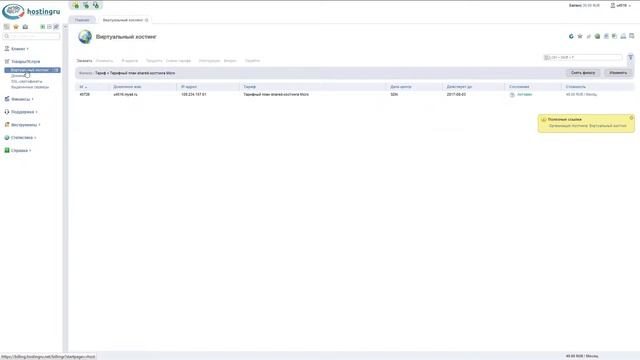Click the pin icon in the page toolbar
This screenshot has height=360, width=640.
click(589, 36)
